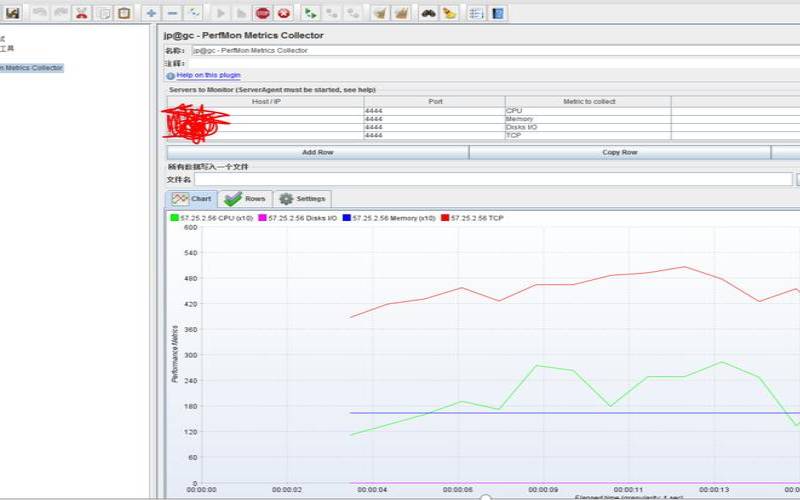
Task: Click port 4444 in the Disks I/O row
Action: [434, 127]
